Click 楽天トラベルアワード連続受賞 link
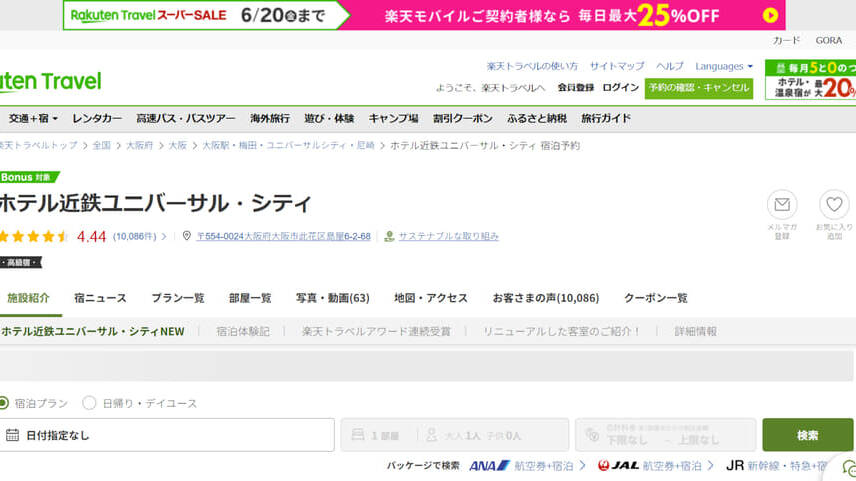The height and width of the screenshot is (481, 856). pyautogui.click(x=376, y=331)
